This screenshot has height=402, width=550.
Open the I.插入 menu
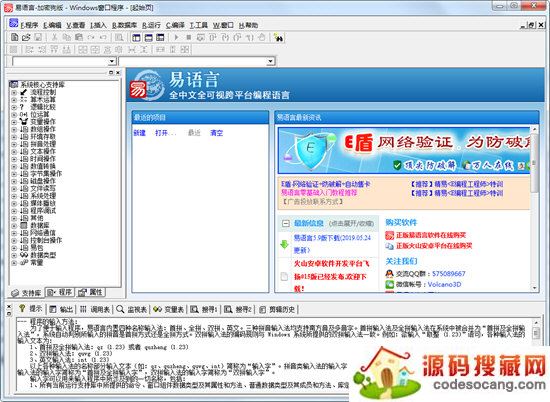click(x=98, y=25)
